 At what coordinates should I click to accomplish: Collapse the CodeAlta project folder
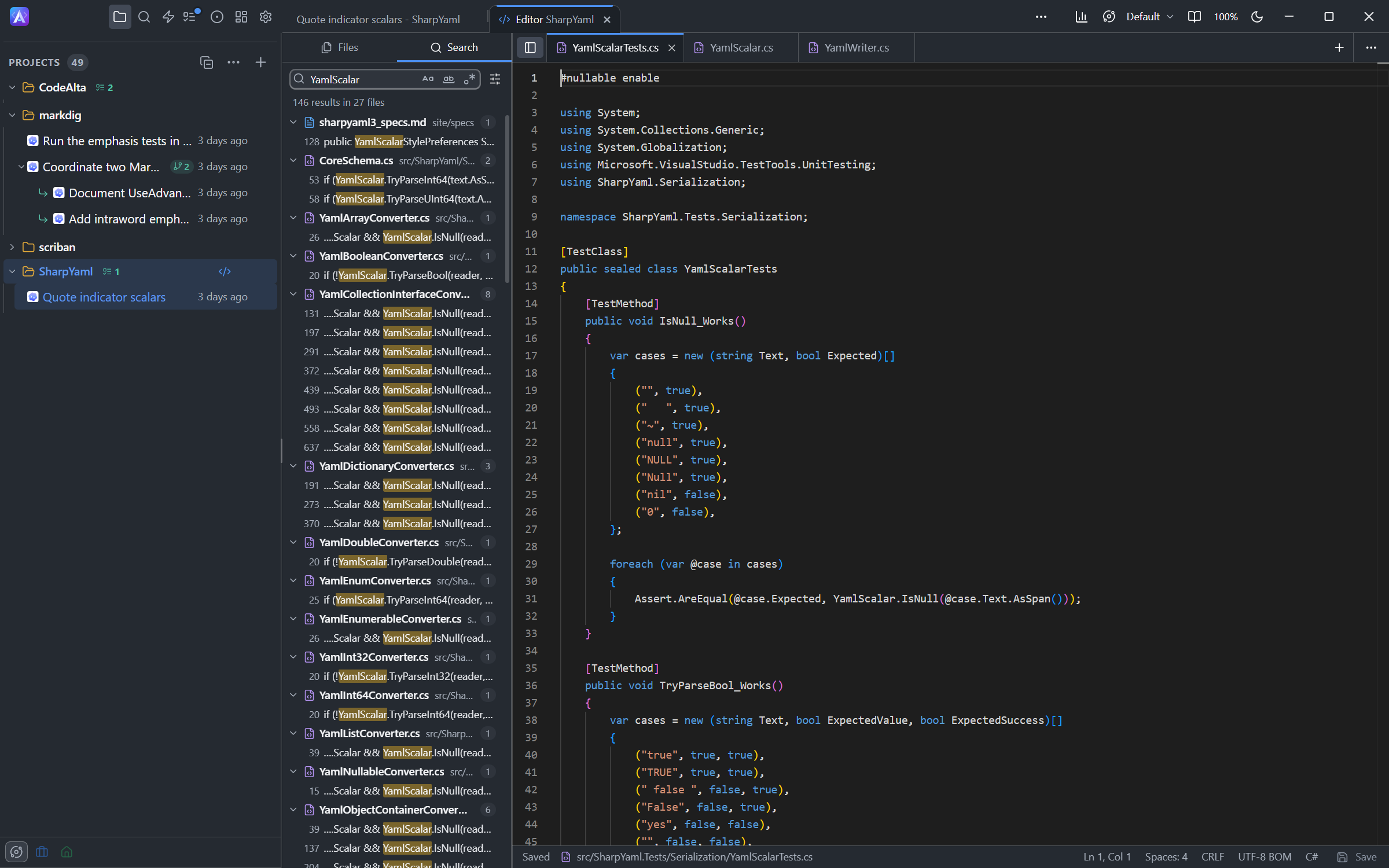tap(12, 87)
